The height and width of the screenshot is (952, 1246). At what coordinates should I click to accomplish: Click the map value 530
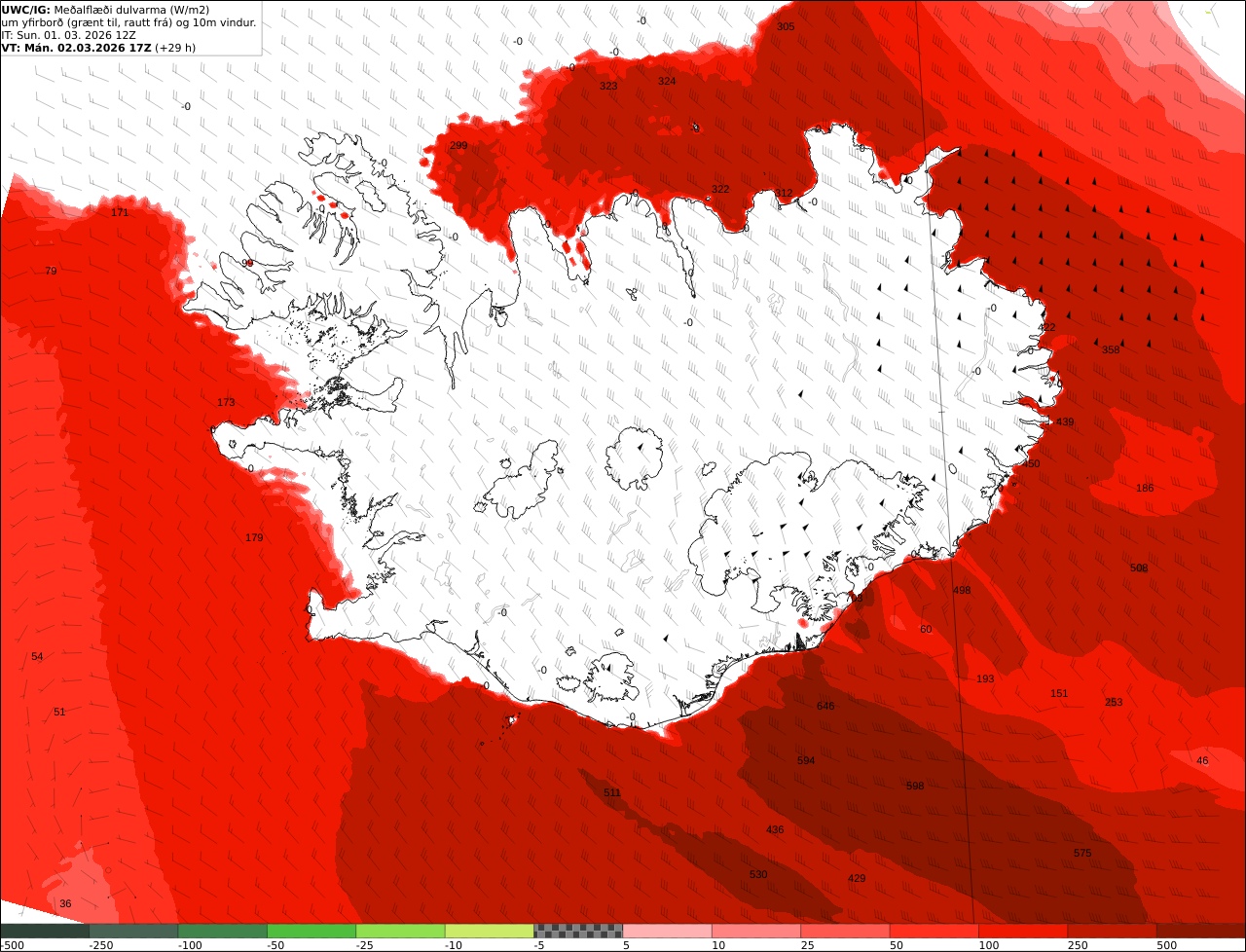[x=758, y=874]
